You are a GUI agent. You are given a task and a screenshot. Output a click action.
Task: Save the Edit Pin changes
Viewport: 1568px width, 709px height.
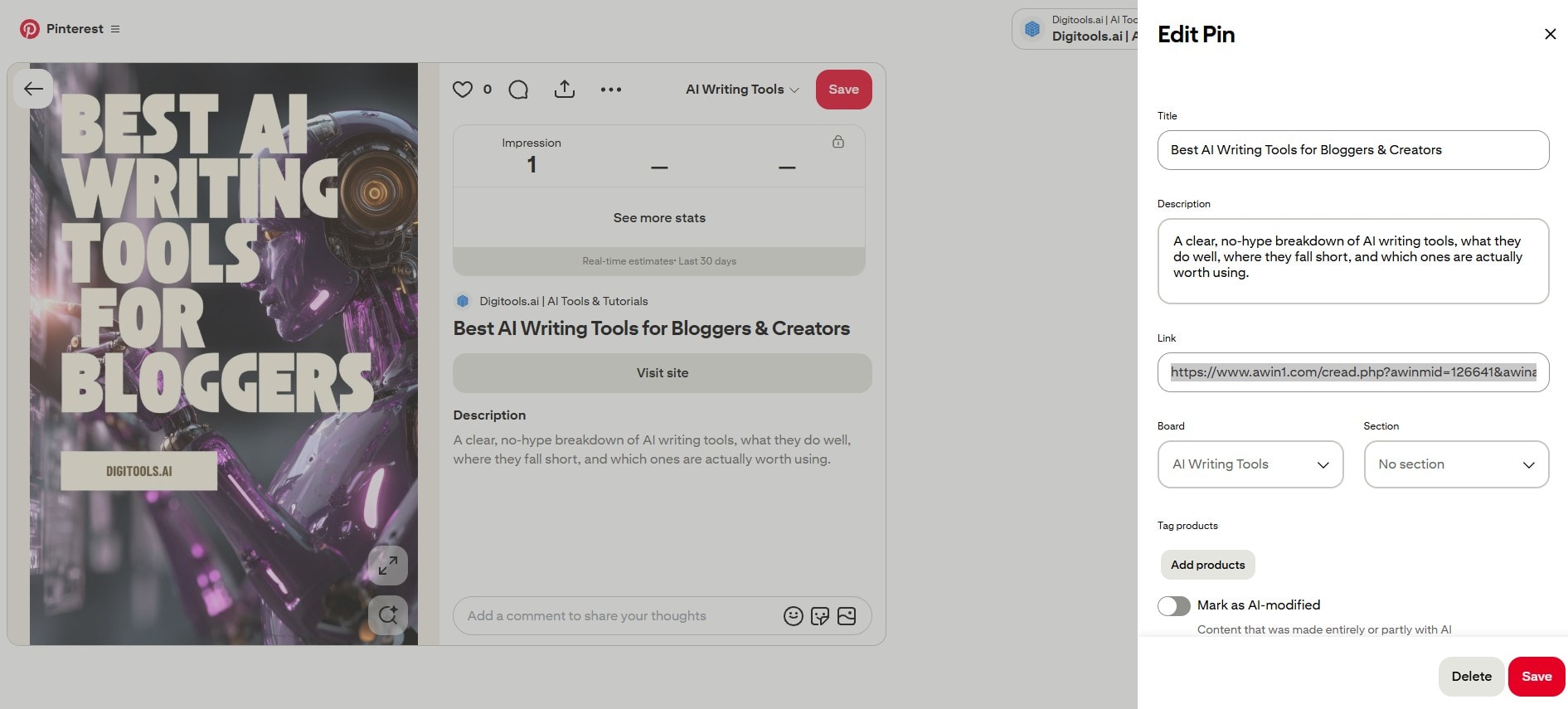pos(1536,677)
